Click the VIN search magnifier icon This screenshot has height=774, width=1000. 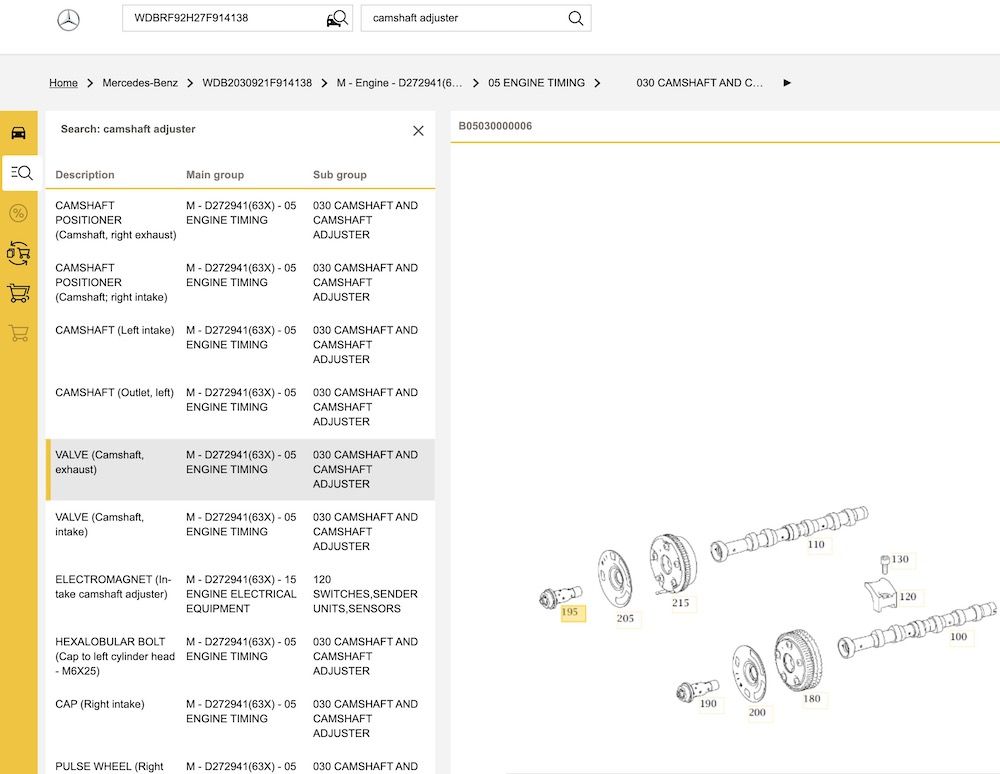pyautogui.click(x=336, y=18)
